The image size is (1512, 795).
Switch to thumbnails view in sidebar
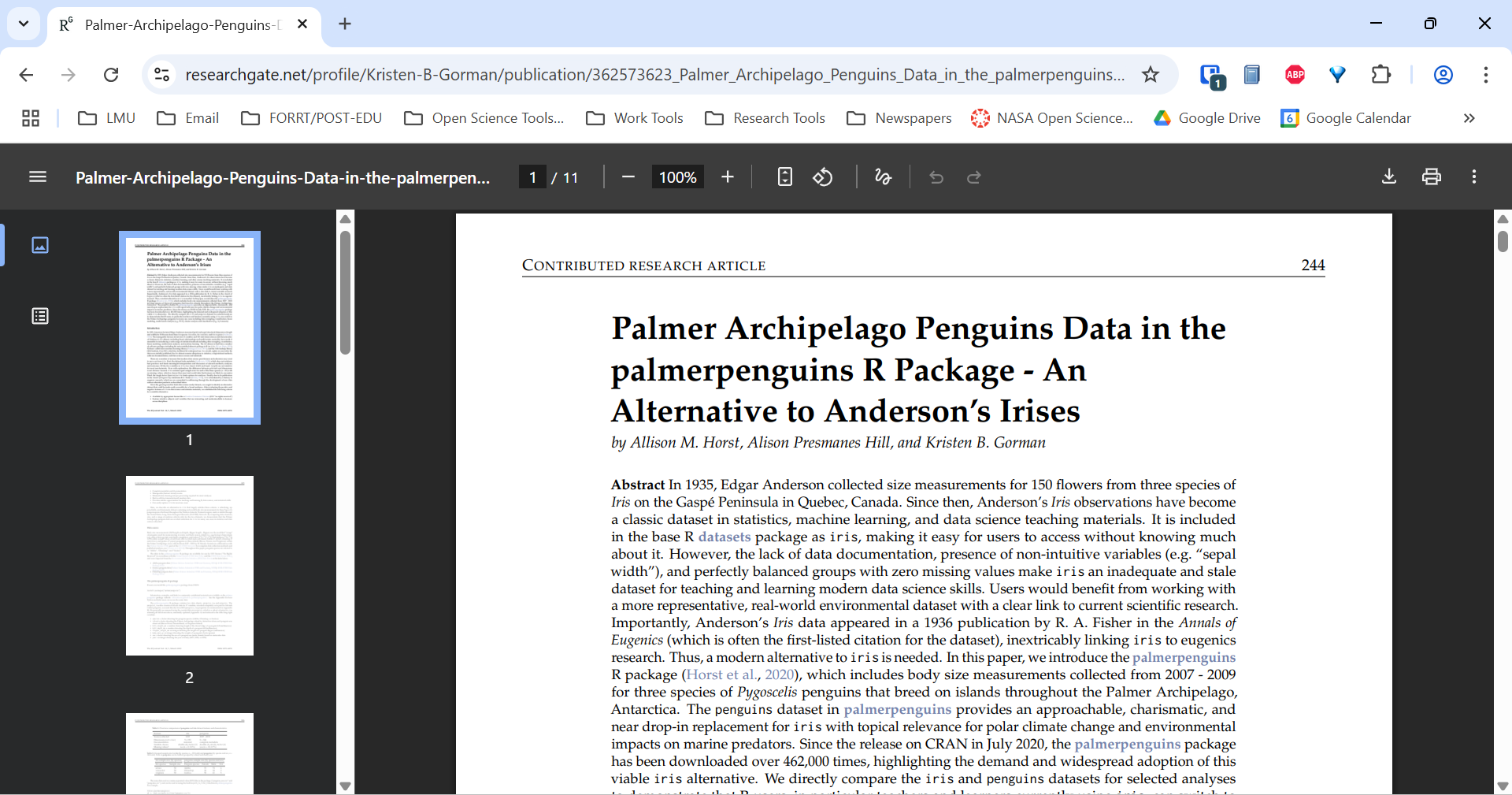pos(40,245)
